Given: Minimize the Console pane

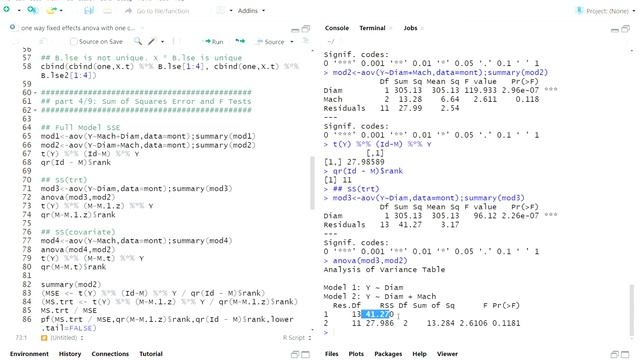Looking at the screenshot, I should click(x=615, y=29).
